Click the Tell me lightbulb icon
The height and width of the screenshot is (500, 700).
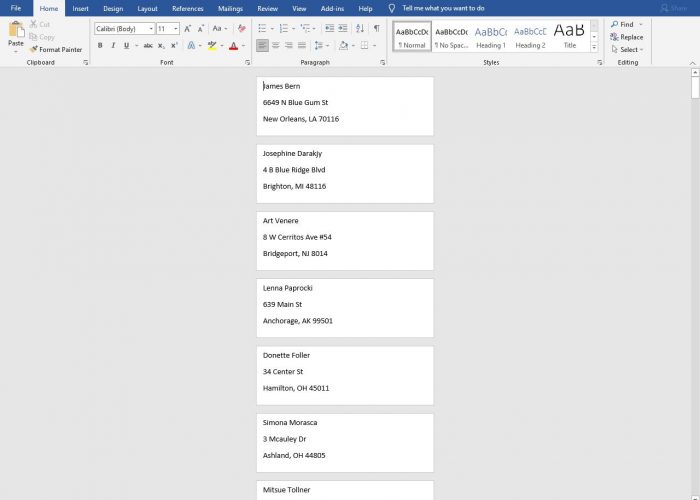(392, 8)
